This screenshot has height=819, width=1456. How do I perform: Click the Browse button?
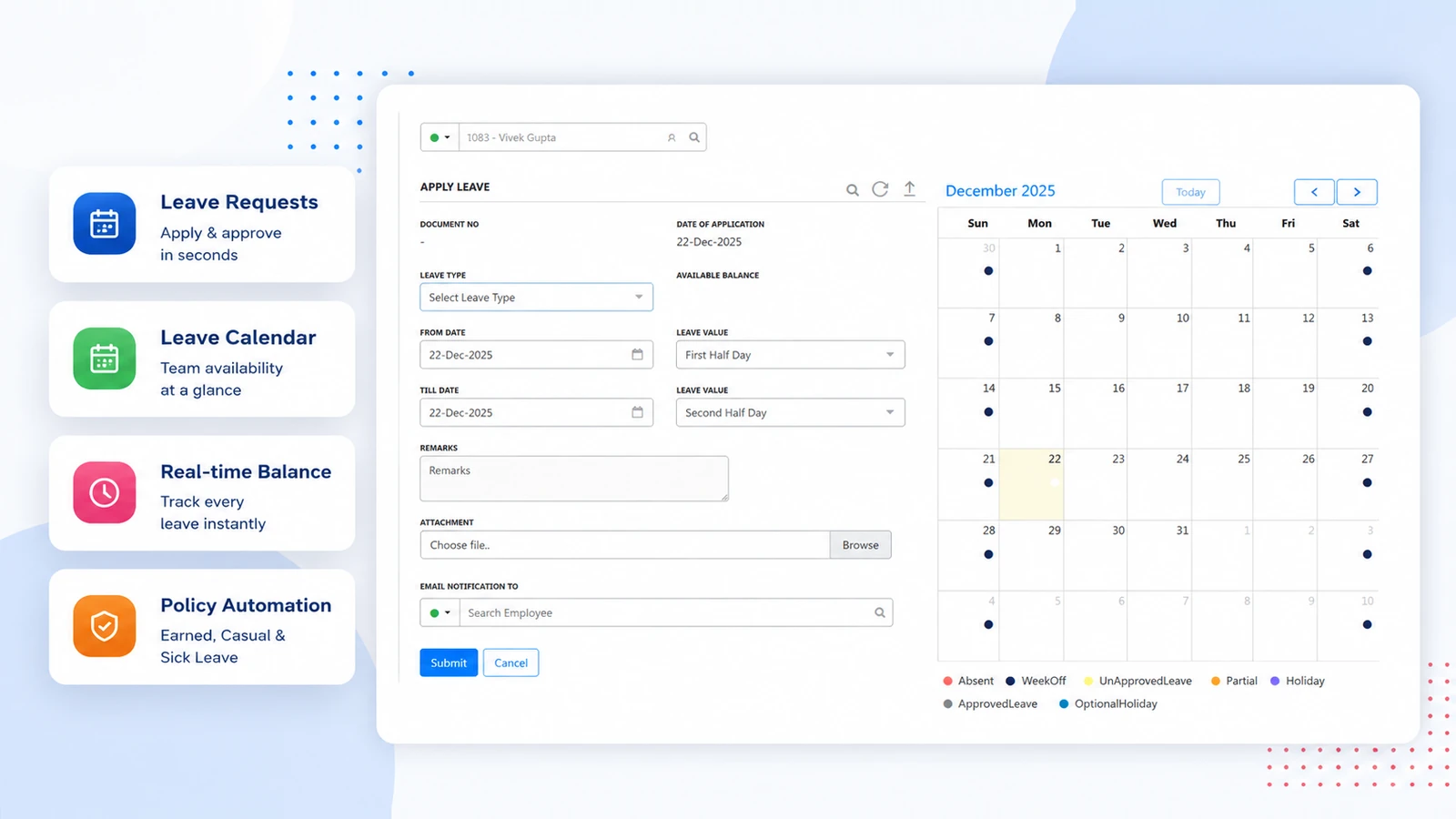pyautogui.click(x=860, y=545)
